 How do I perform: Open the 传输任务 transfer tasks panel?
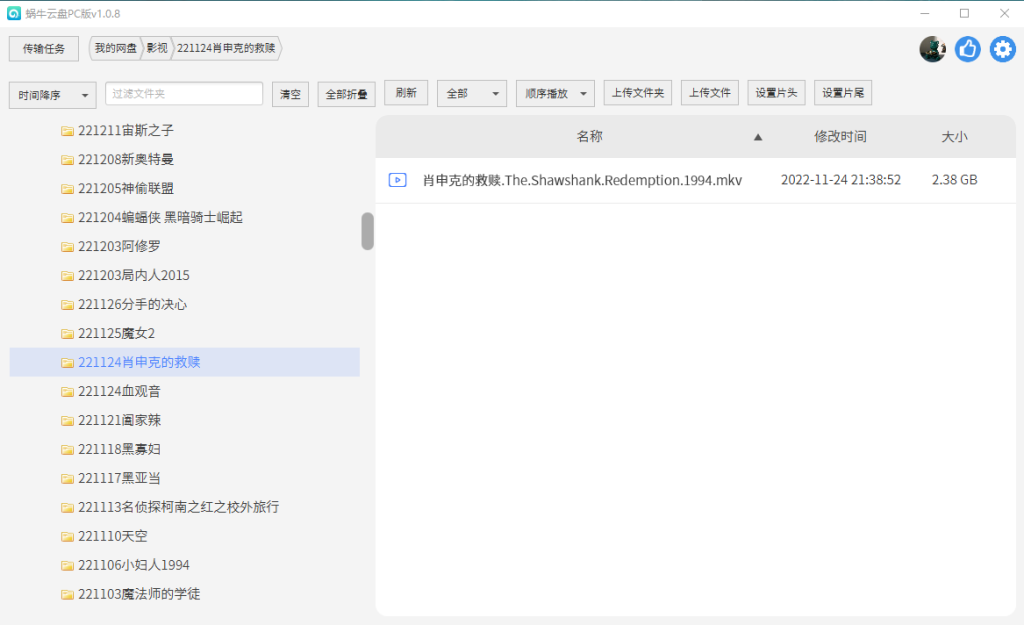(43, 48)
